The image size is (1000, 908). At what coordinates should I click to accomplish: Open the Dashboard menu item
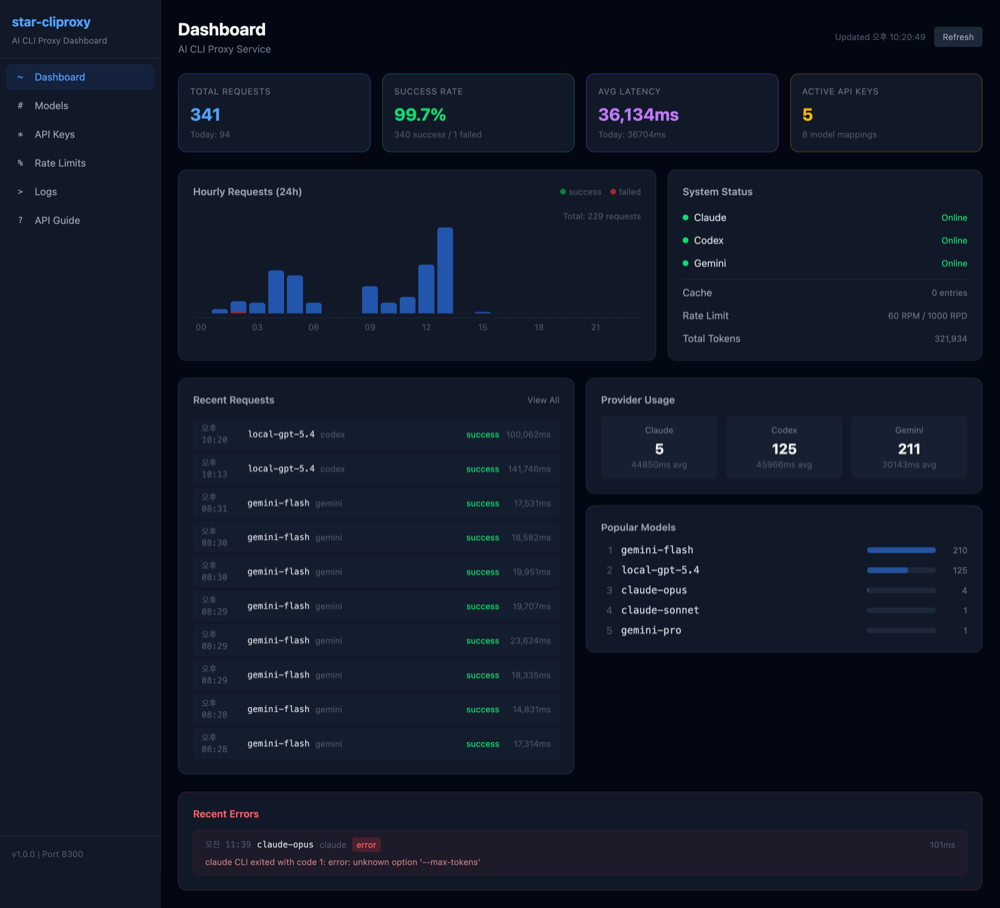click(80, 77)
